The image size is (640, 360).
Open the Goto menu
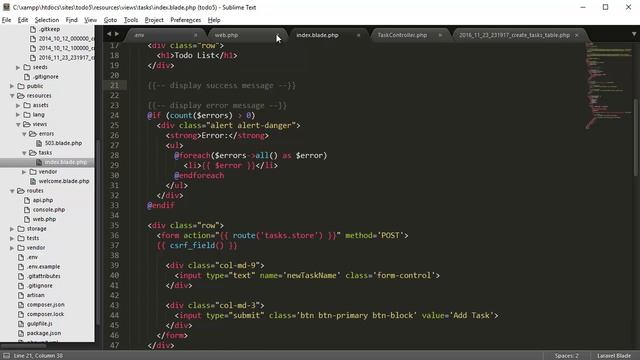(110, 20)
